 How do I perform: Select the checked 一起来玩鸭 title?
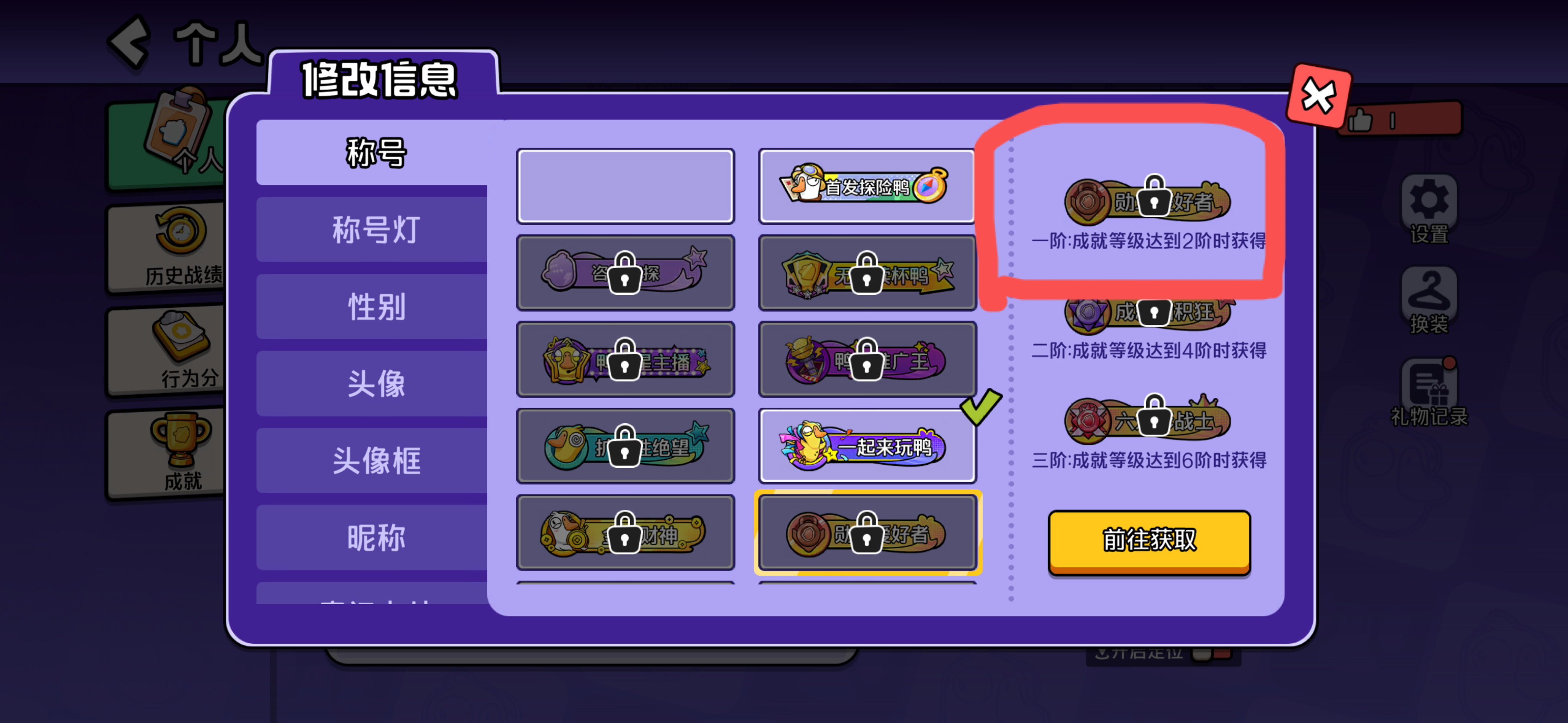click(867, 446)
